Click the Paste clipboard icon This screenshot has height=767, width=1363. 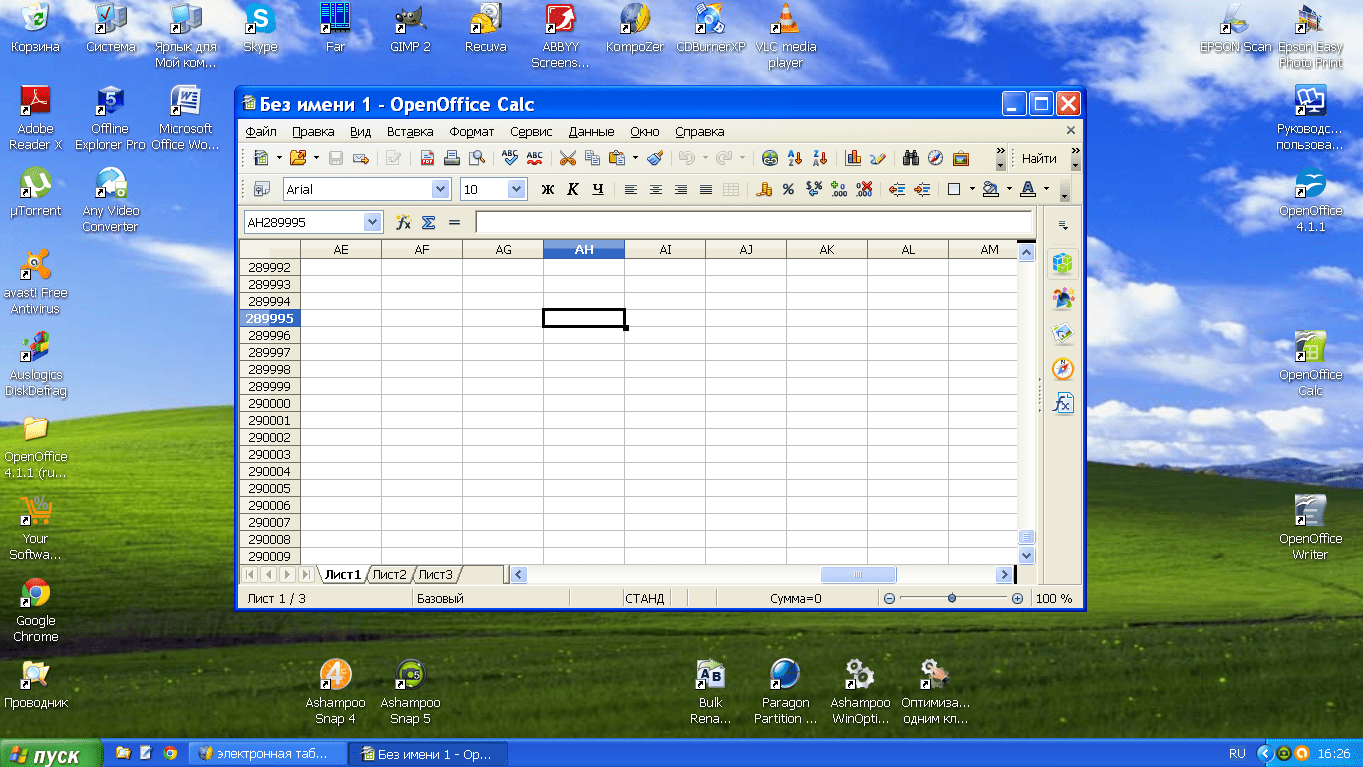point(616,158)
